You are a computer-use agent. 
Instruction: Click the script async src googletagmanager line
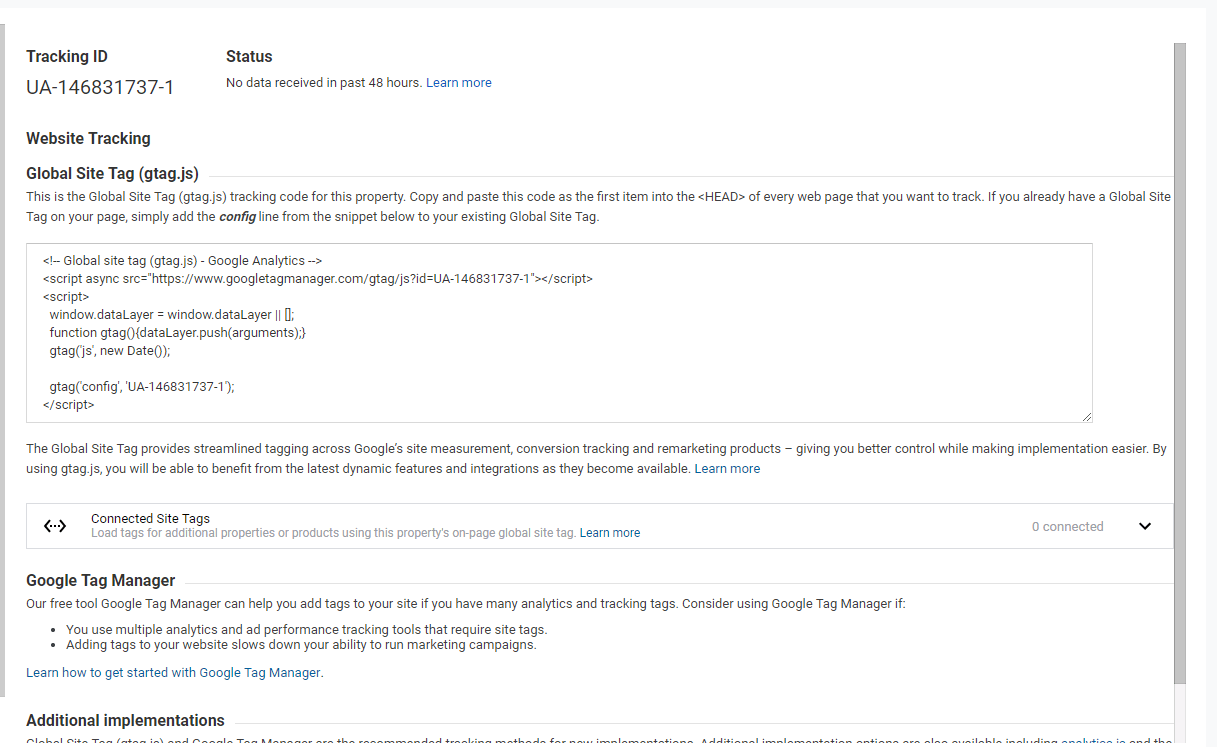(x=318, y=279)
